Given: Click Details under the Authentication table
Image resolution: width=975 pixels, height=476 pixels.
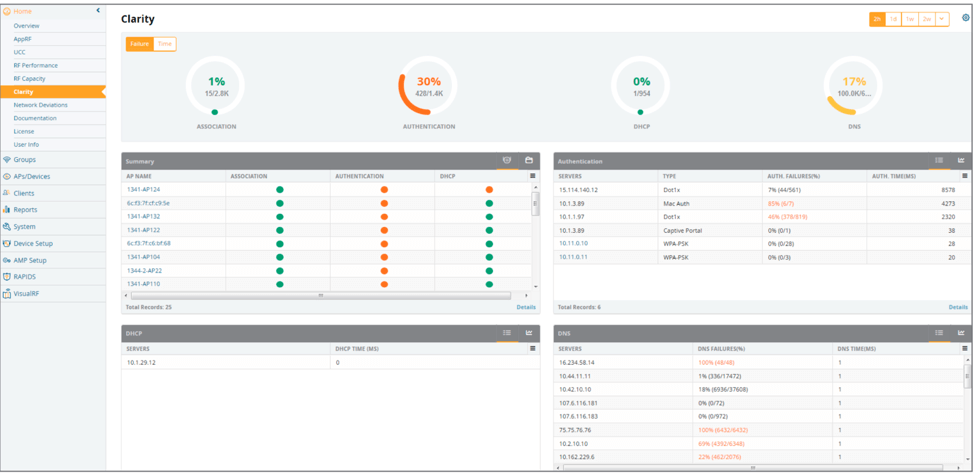Looking at the screenshot, I should pyautogui.click(x=958, y=307).
